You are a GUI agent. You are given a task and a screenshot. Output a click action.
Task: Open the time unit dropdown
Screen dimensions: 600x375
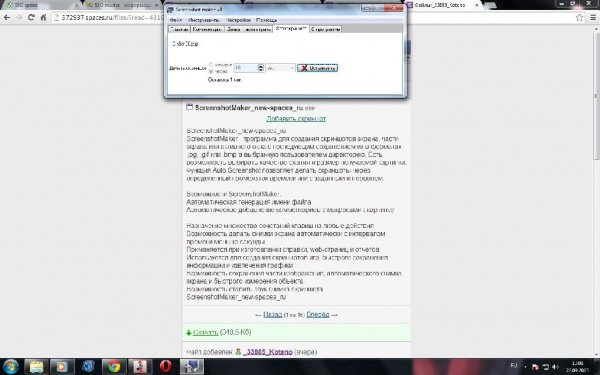(x=281, y=68)
